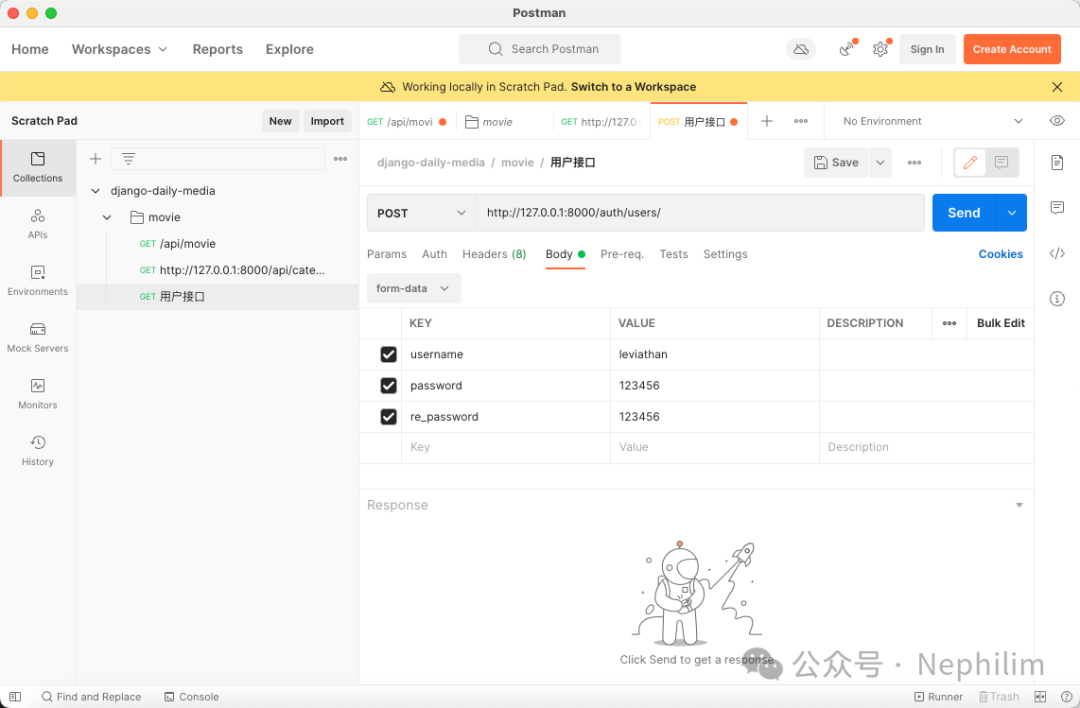This screenshot has width=1080, height=708.
Task: Select the movie folder open tab
Action: (x=503, y=122)
